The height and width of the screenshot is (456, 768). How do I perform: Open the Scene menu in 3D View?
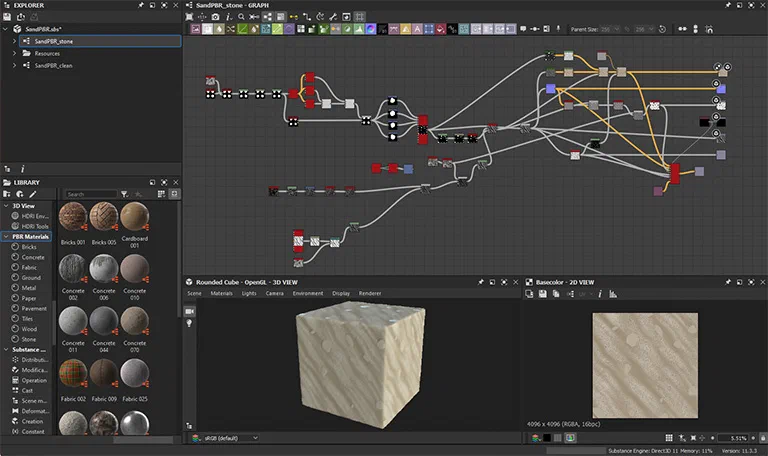(x=194, y=293)
